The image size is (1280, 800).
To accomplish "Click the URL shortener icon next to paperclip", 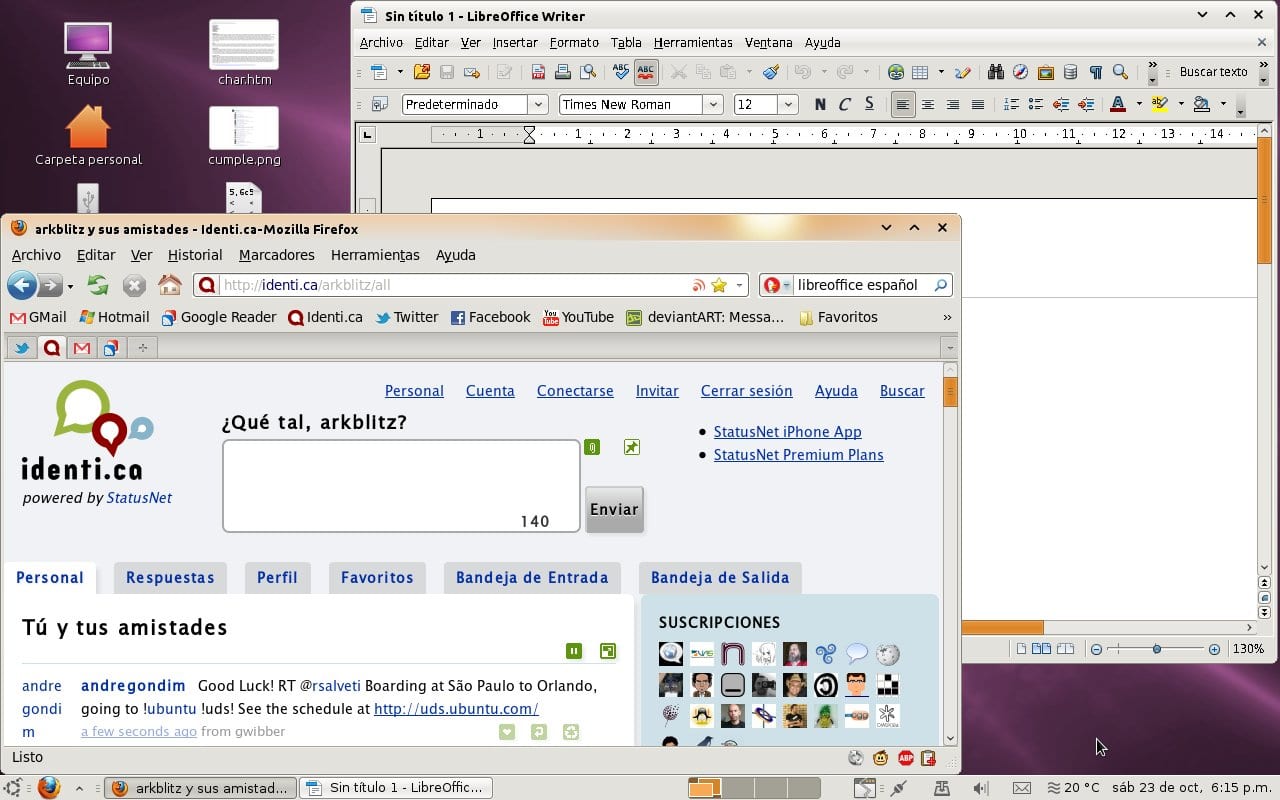I will point(631,447).
